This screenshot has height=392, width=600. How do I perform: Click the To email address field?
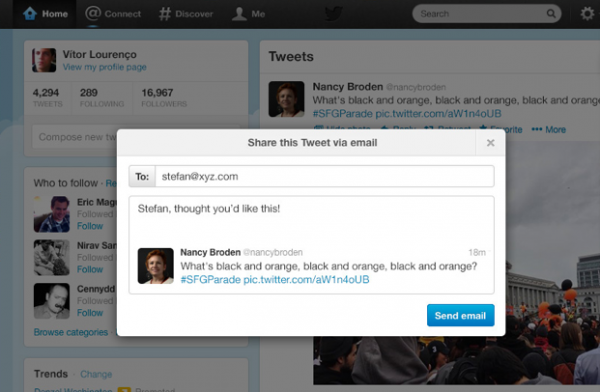pos(324,176)
